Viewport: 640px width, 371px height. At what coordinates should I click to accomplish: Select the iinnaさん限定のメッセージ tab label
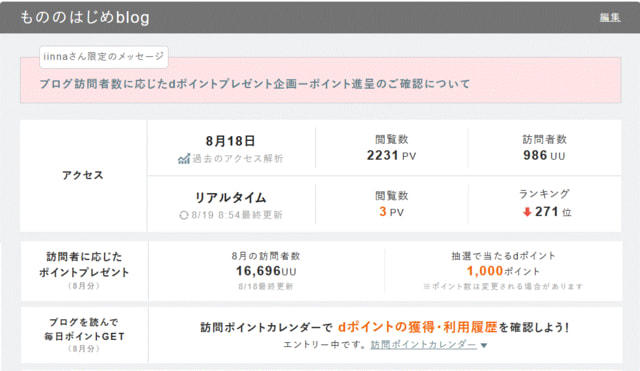click(x=104, y=57)
